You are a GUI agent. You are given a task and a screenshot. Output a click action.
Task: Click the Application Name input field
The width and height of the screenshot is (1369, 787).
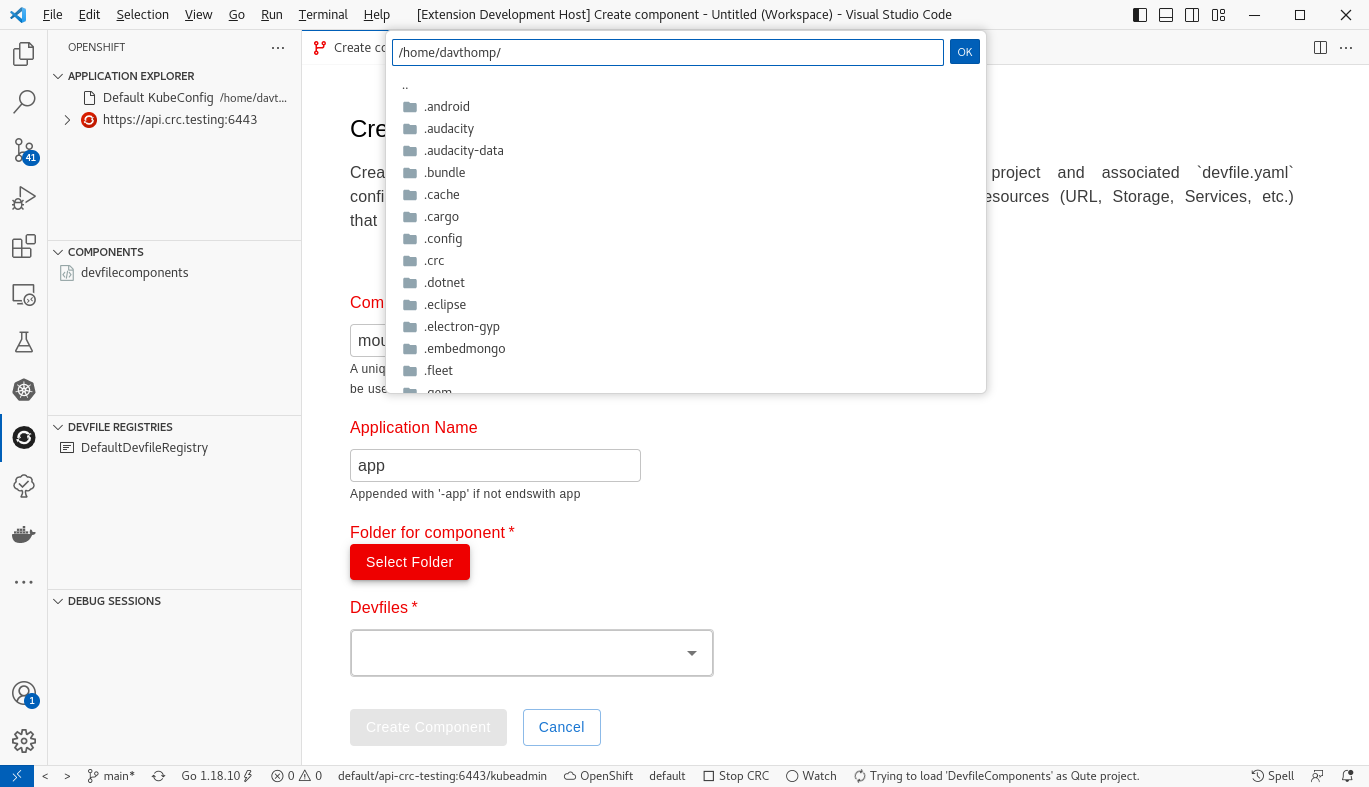(495, 465)
